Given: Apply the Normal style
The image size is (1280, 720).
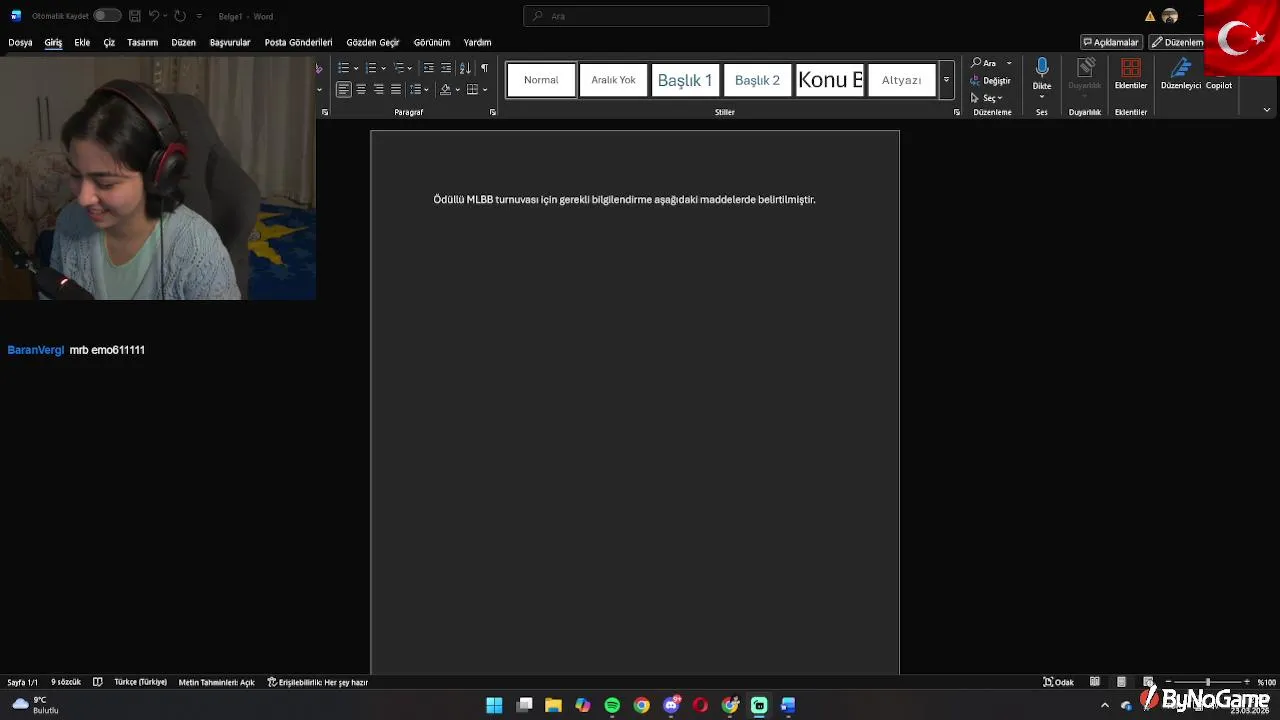Looking at the screenshot, I should click(x=541, y=80).
